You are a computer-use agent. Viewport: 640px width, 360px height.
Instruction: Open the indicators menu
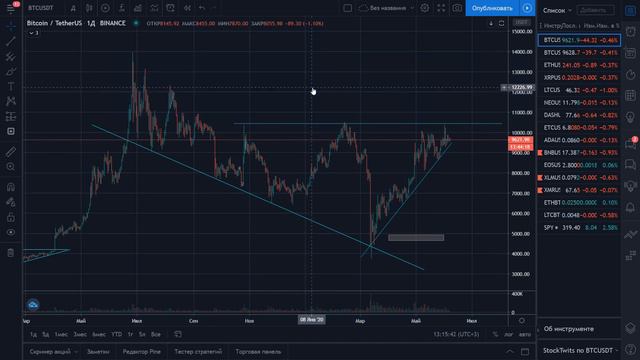click(122, 8)
